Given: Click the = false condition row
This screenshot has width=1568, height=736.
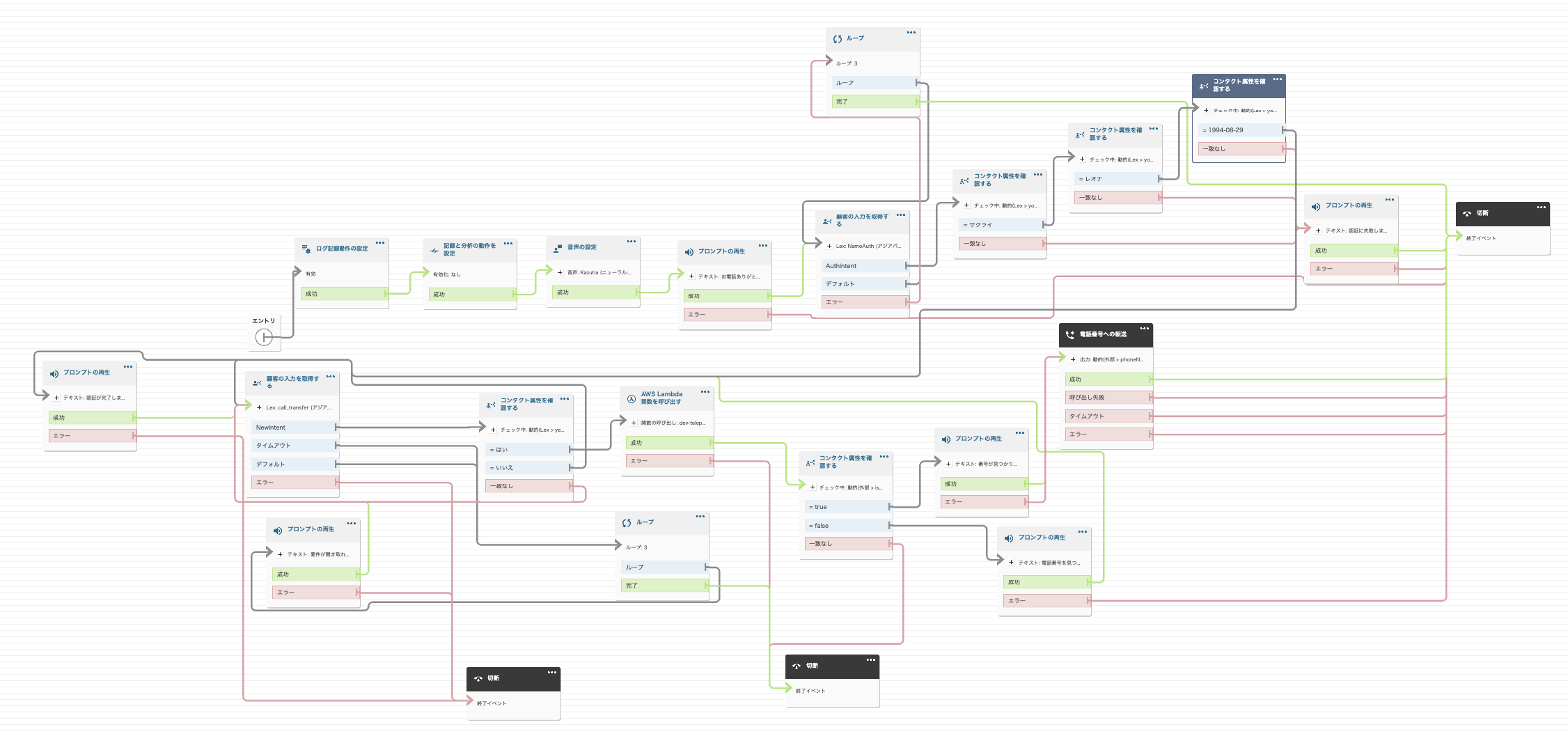Looking at the screenshot, I should 848,526.
